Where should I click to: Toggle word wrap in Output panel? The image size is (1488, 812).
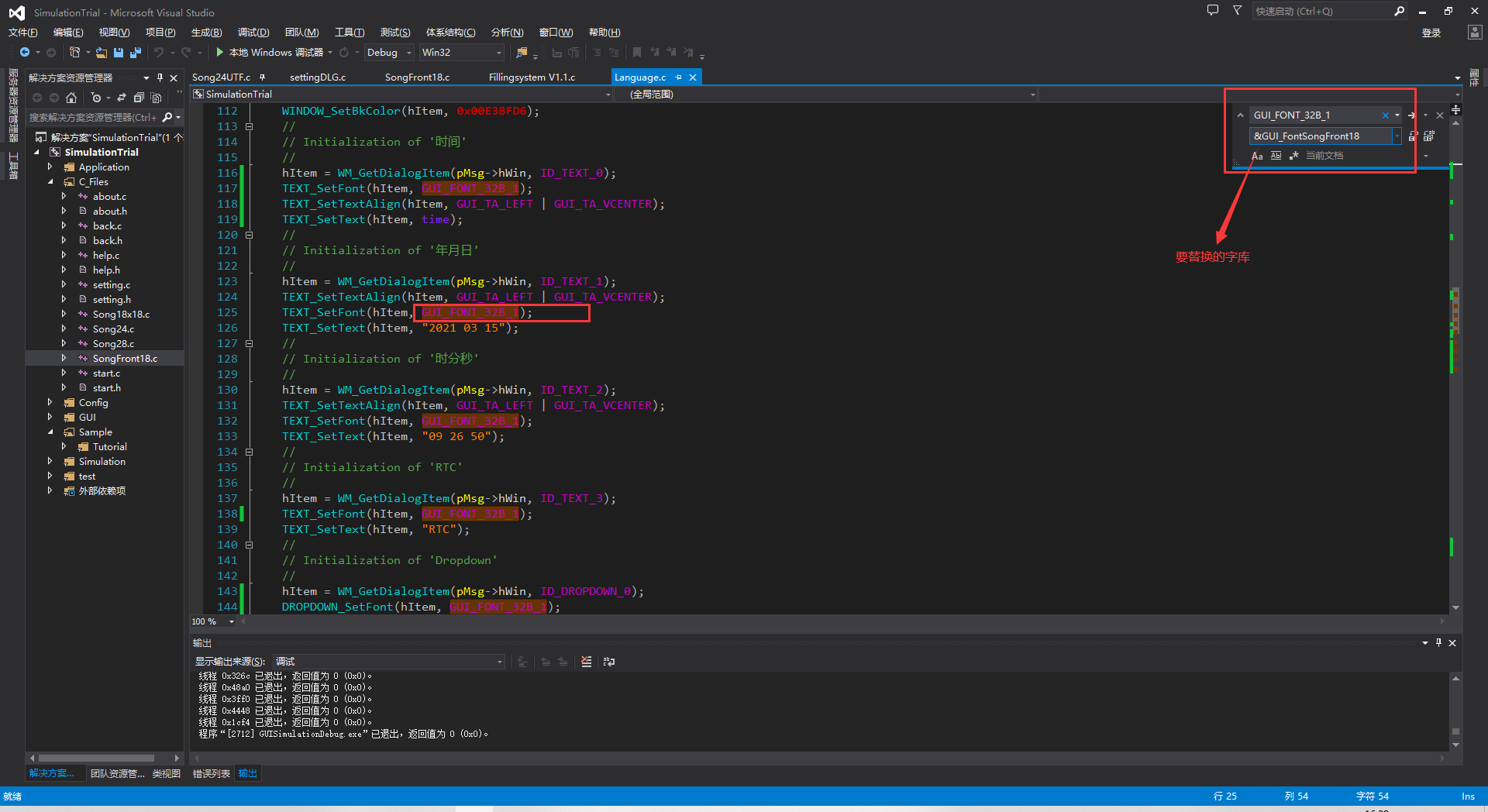609,662
